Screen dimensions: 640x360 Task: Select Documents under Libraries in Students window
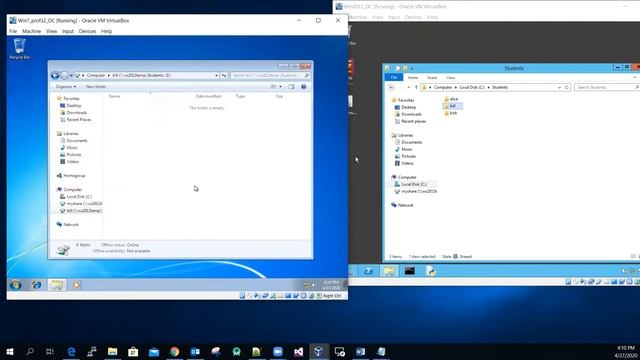point(408,142)
